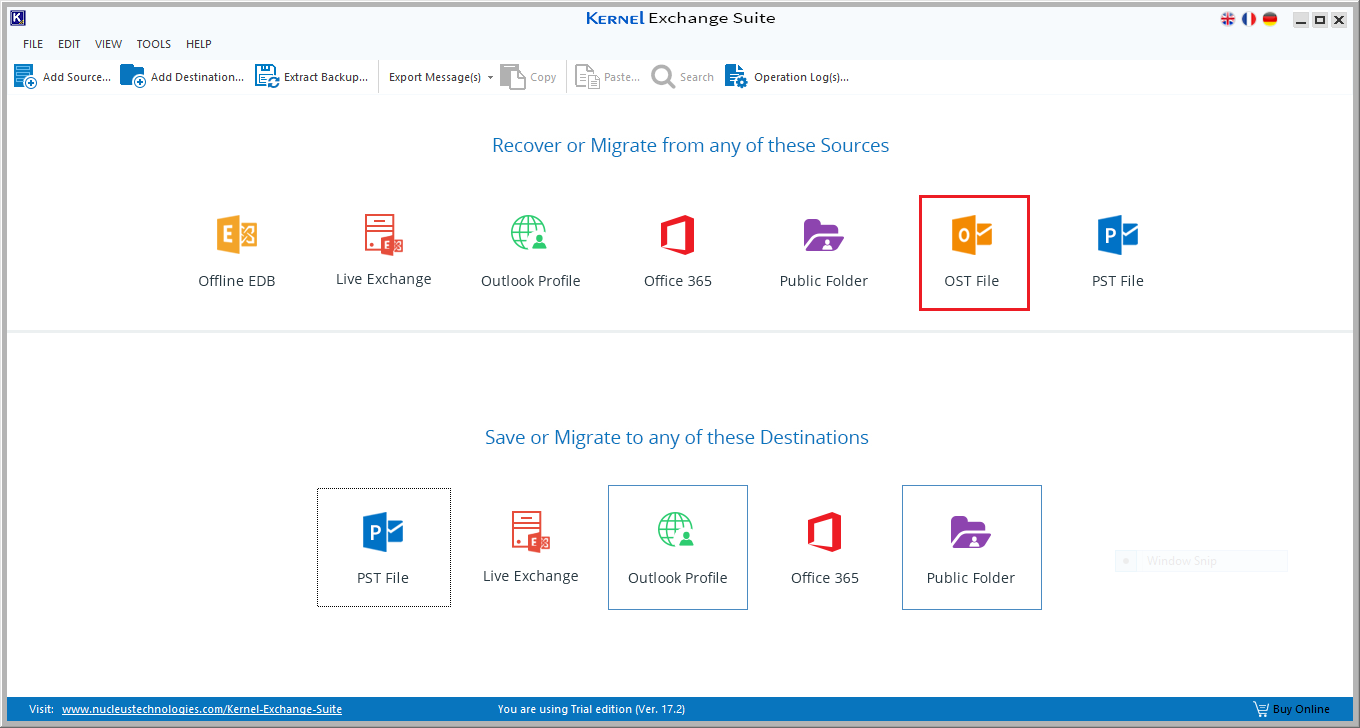Click Add Destination toolbar button

(182, 77)
